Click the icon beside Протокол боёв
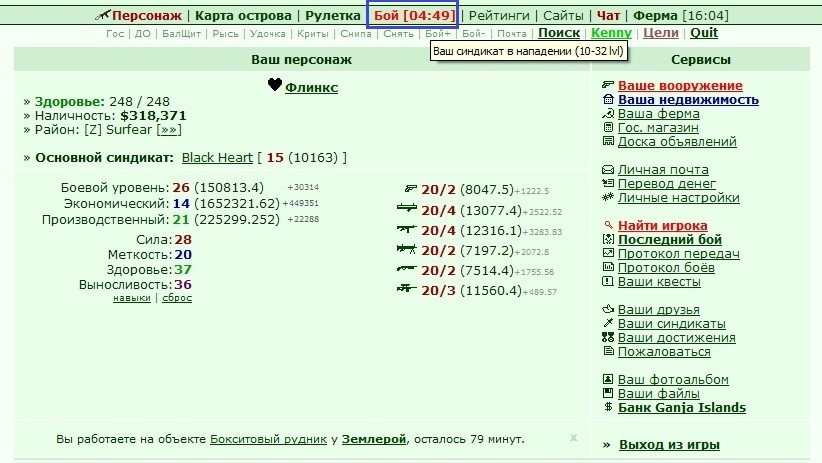The image size is (822, 463). point(608,267)
